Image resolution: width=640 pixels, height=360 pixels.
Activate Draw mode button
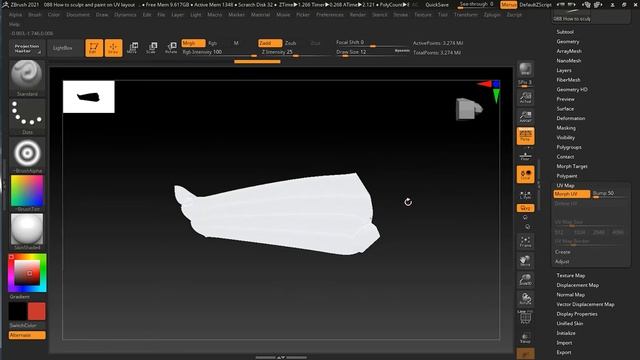(113, 48)
